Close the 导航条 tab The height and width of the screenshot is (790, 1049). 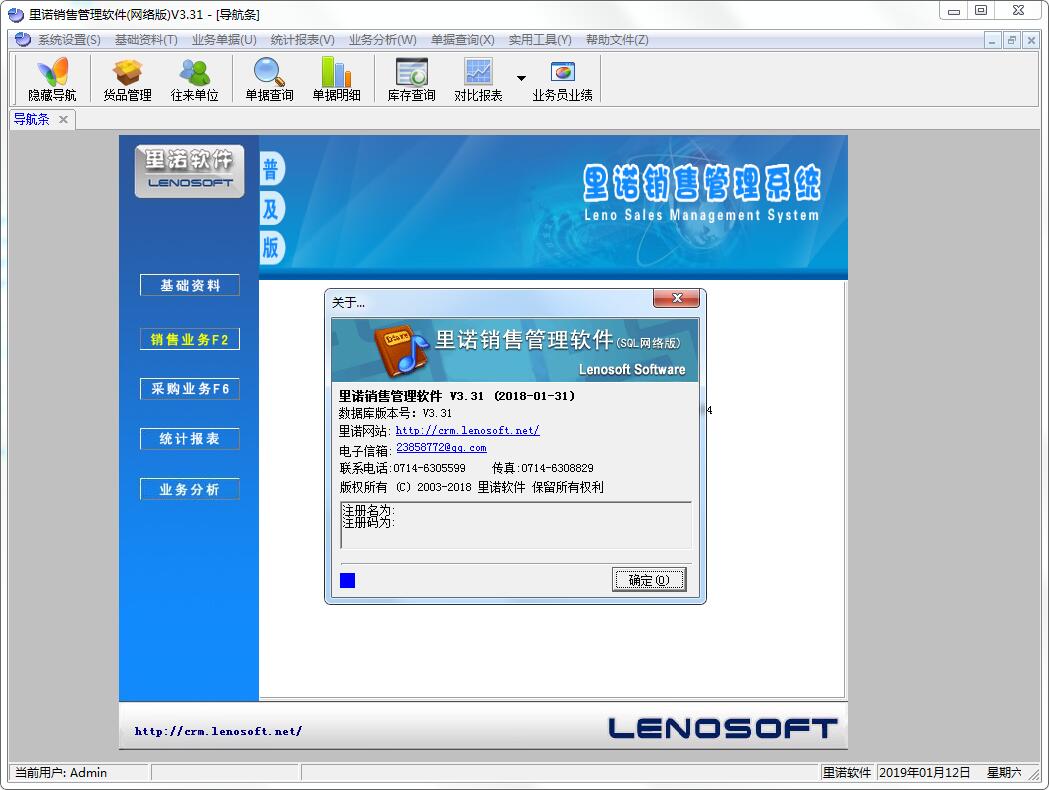[64, 119]
